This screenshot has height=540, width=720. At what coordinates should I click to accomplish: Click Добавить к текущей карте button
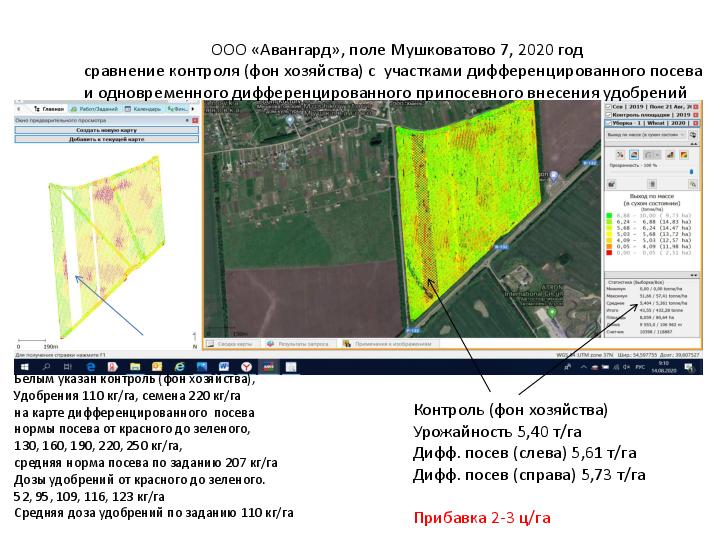point(106,139)
